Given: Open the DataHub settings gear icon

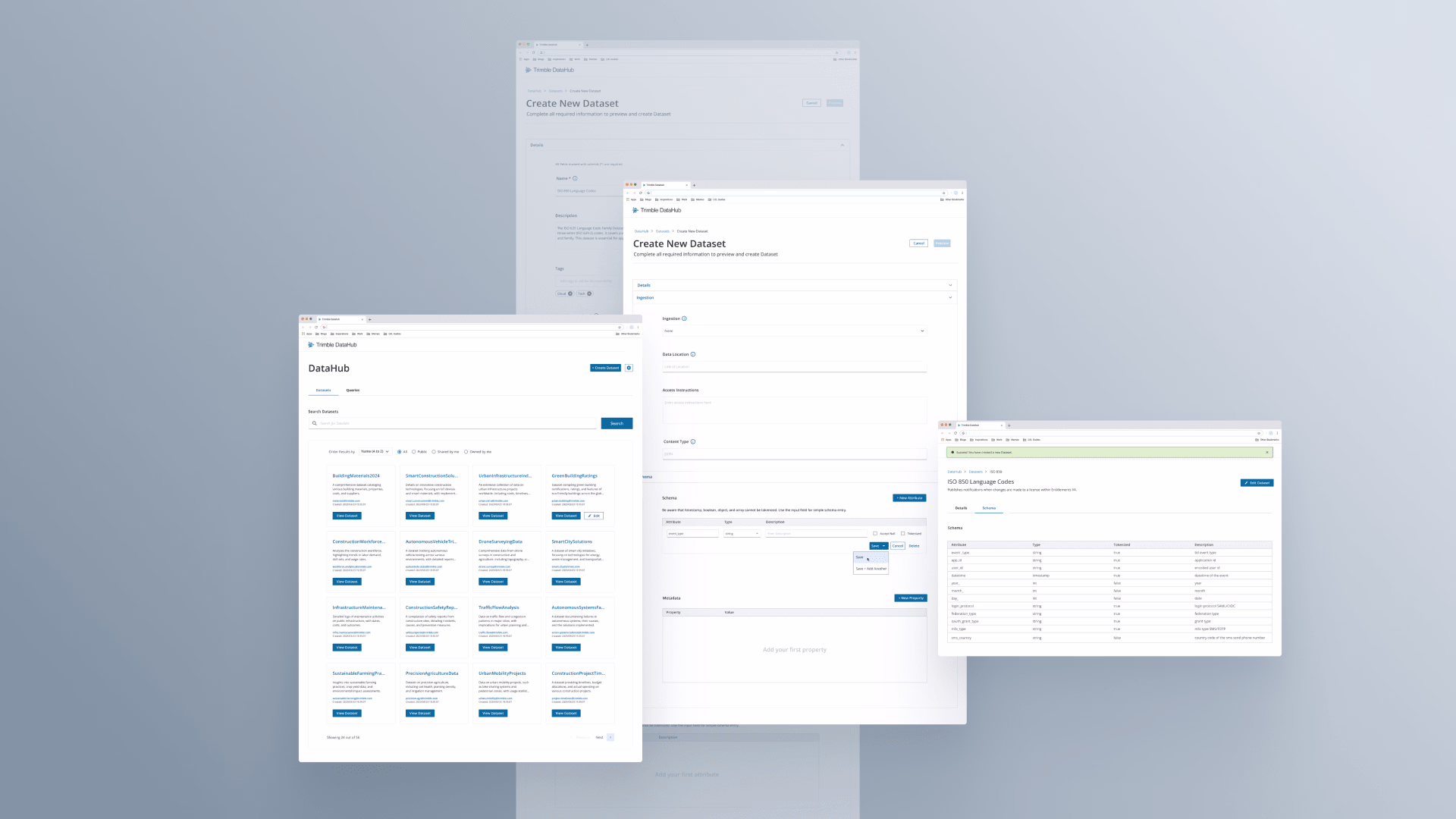Looking at the screenshot, I should pyautogui.click(x=629, y=368).
